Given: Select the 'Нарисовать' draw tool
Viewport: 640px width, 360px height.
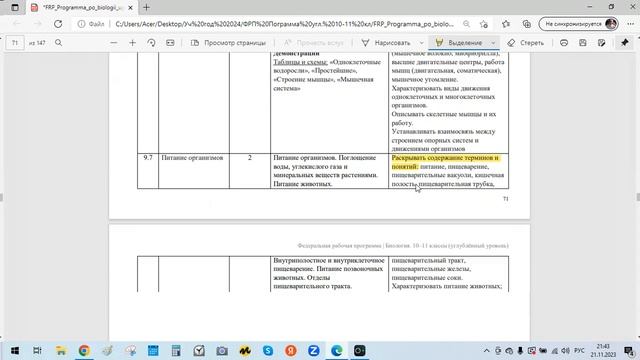Looking at the screenshot, I should tap(386, 43).
